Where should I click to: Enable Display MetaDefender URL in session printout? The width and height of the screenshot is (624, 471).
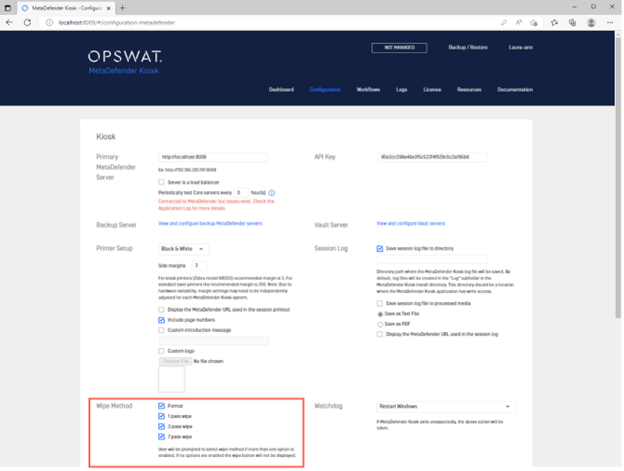(x=161, y=309)
